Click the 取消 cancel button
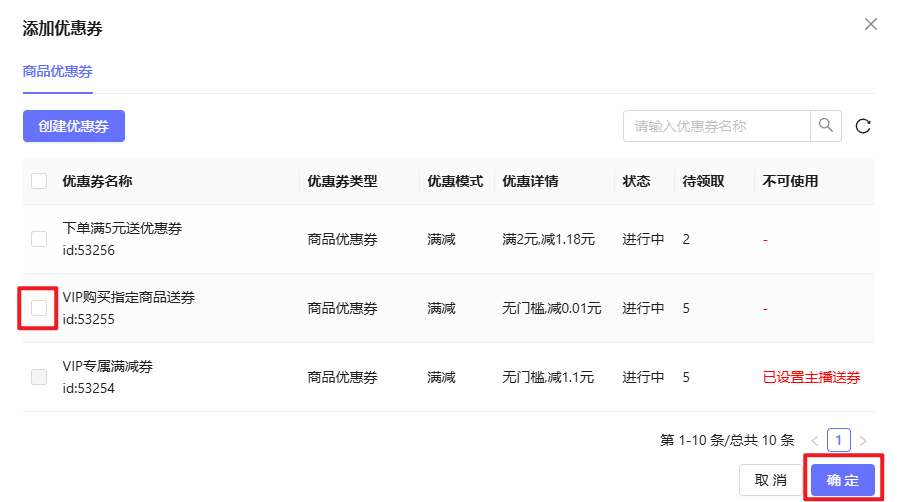Screen dimensions: 899x502 coord(770,480)
